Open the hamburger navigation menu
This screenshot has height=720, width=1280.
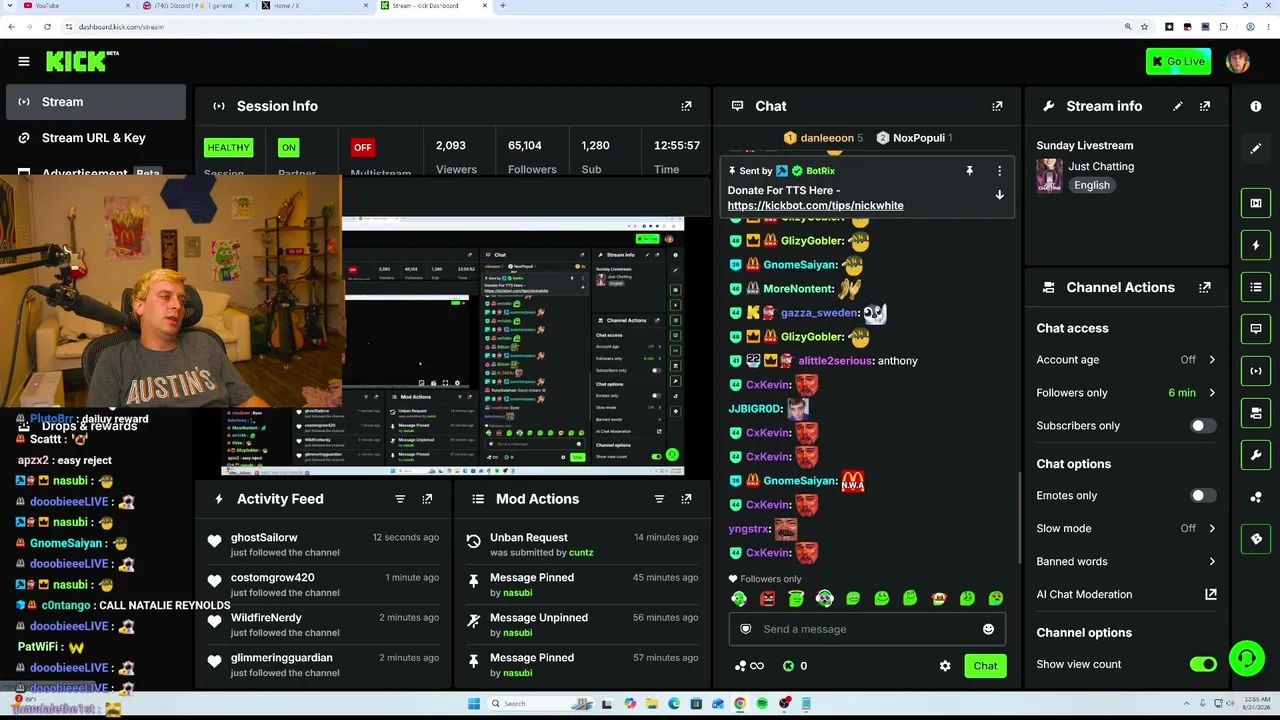(x=24, y=61)
